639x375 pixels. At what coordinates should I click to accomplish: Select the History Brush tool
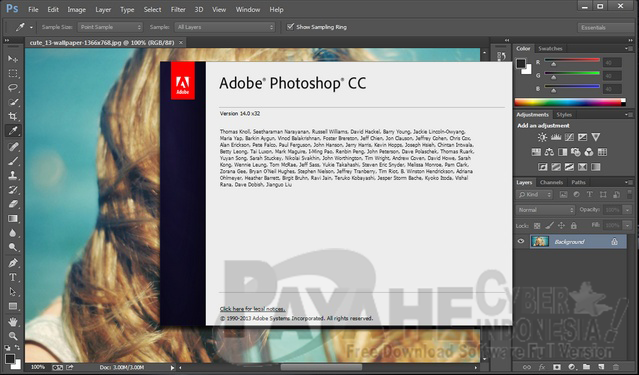click(x=13, y=189)
